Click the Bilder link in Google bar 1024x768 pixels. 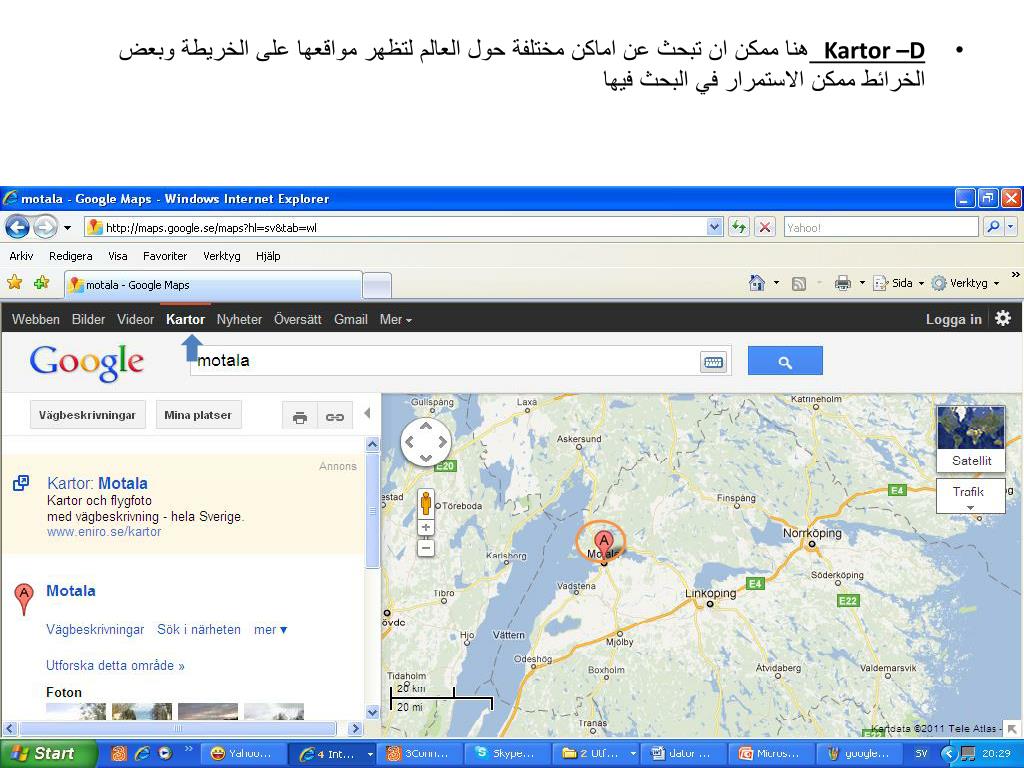pos(88,319)
